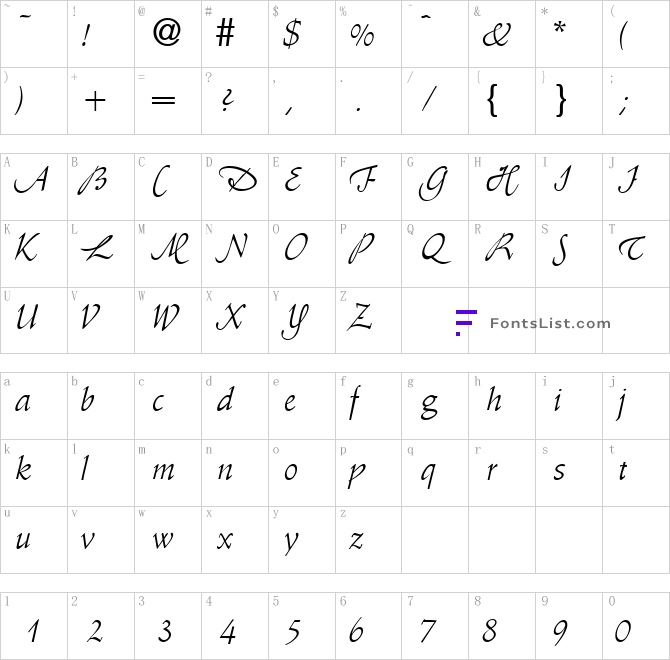Select the capital D glyph cell
670x660 pixels.
click(235, 187)
